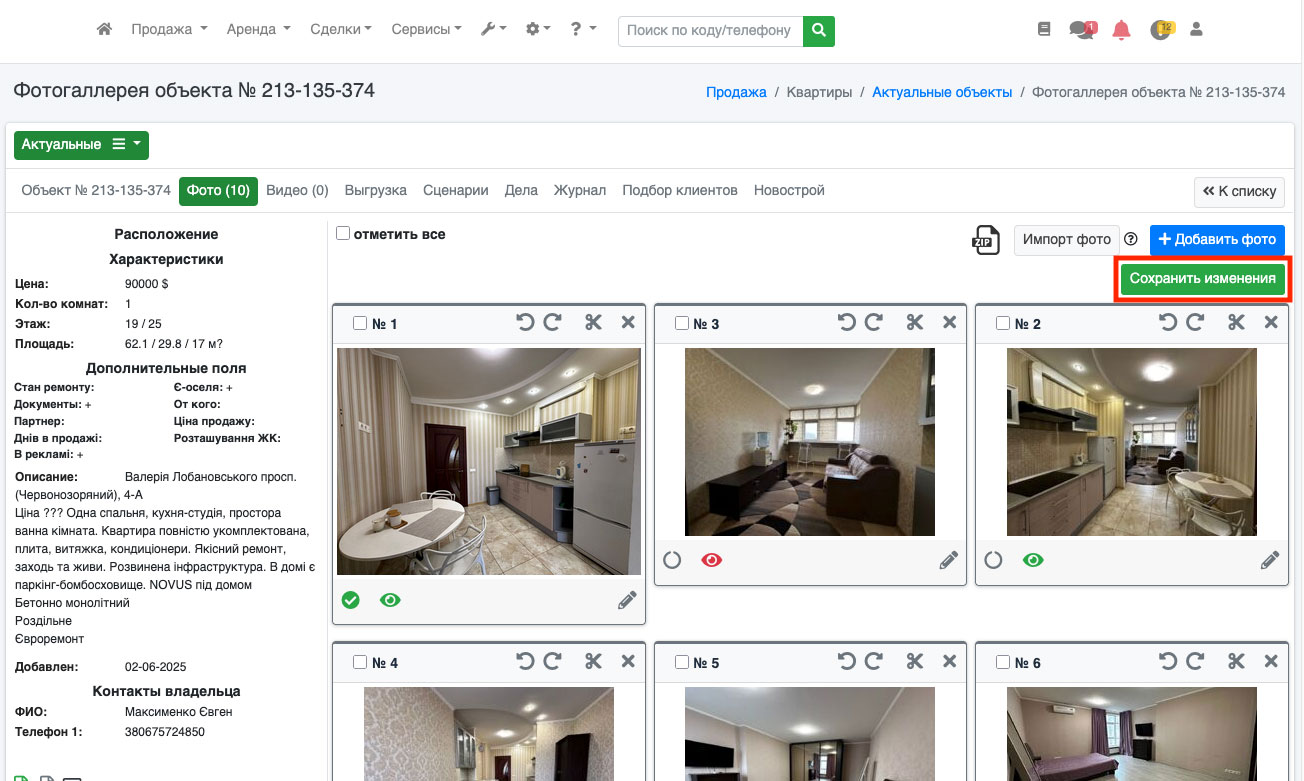Crop photo № 2 with scissors icon

coord(1236,322)
